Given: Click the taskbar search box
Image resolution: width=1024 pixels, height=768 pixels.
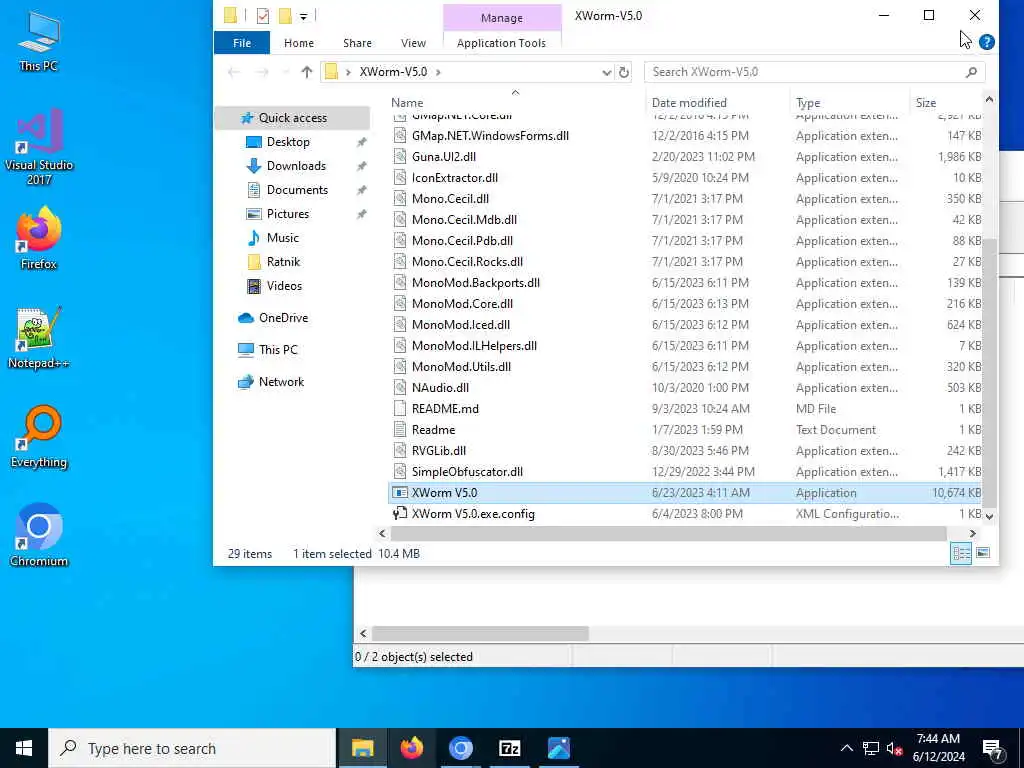Looking at the screenshot, I should coord(192,748).
